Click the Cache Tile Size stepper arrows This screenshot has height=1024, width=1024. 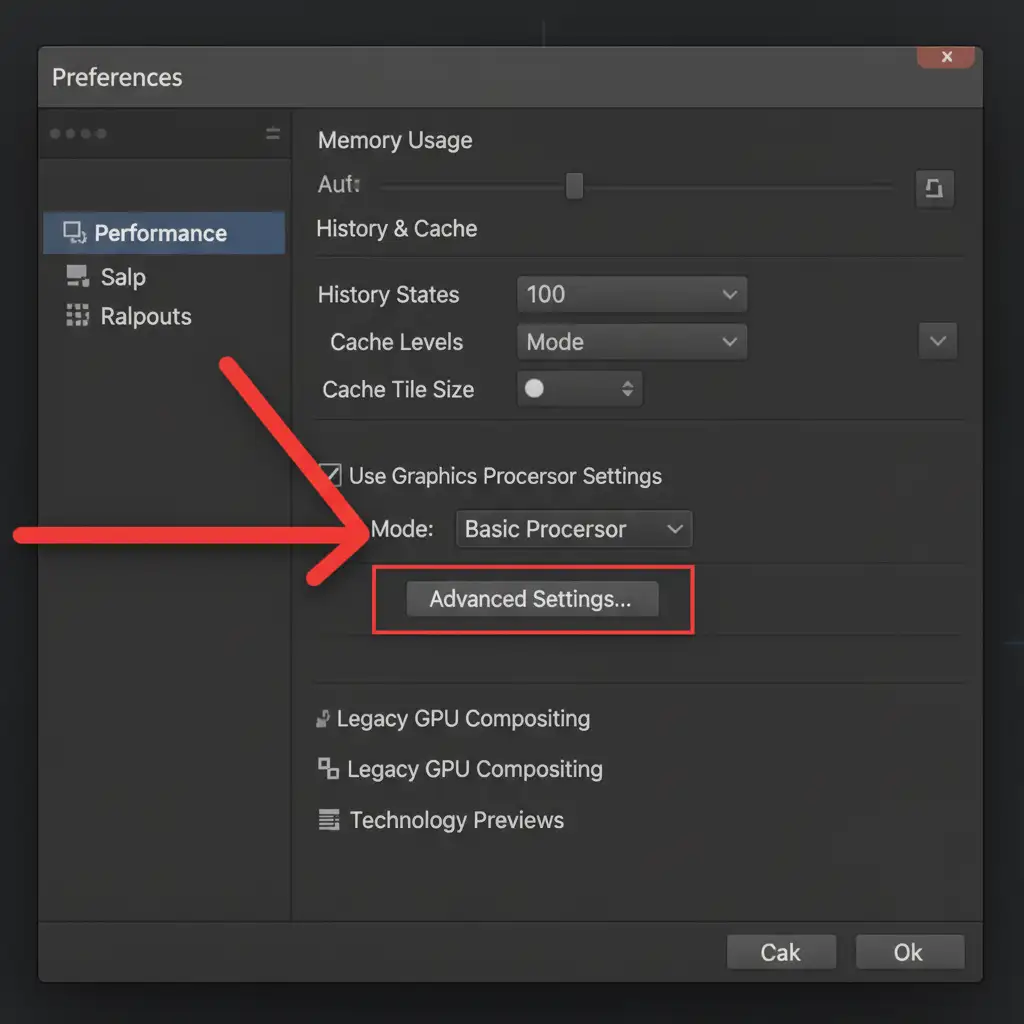pos(627,389)
